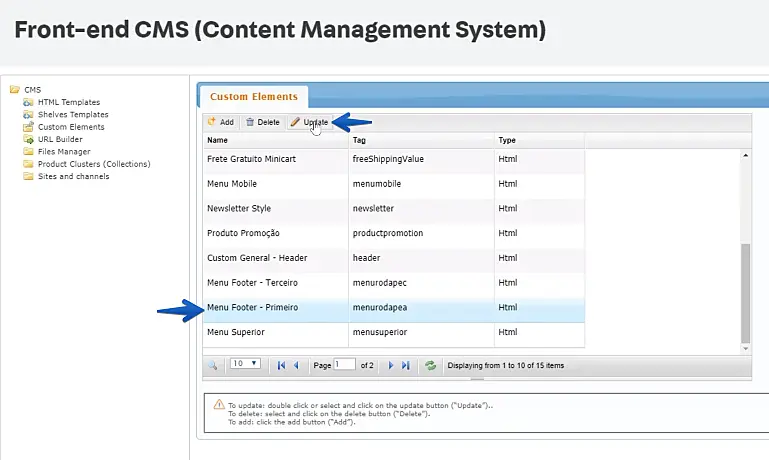Jump to the last page arrow

[x=405, y=365]
